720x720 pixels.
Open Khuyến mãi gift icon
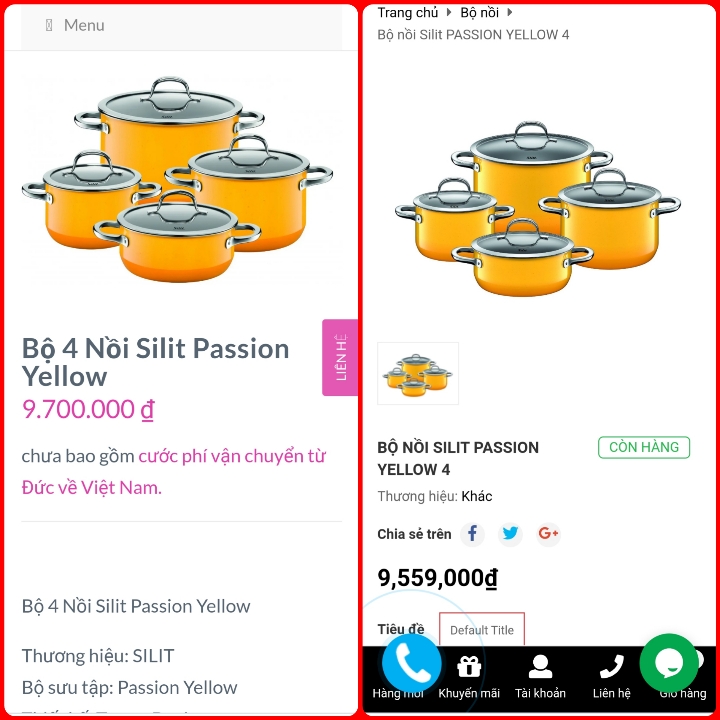469,666
